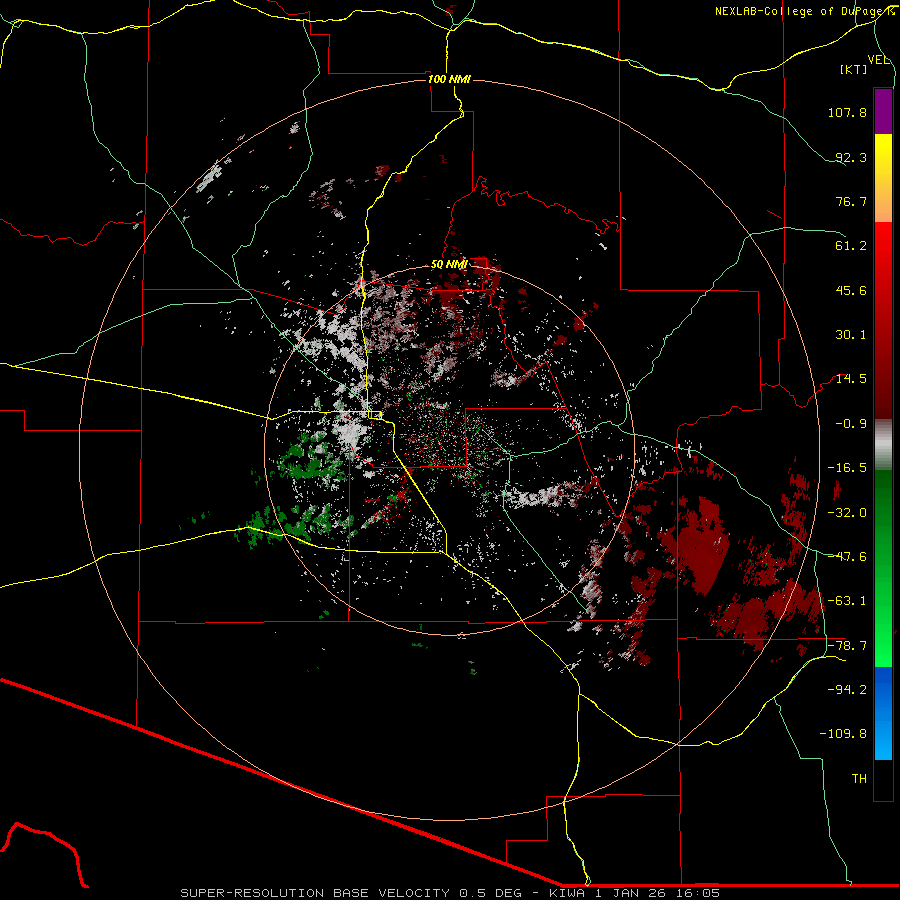Pick the 107.8 legend value
This screenshot has height=900, width=900.
click(847, 112)
